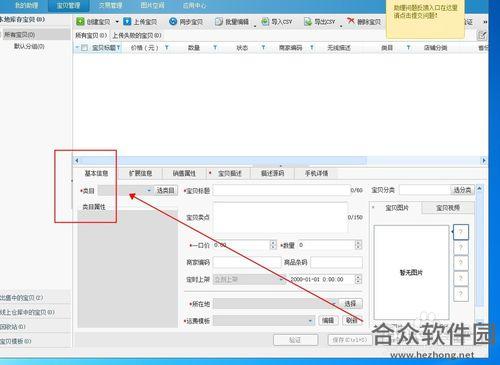
Task: Select the fifth image thumbnail slot
Action: [461, 294]
